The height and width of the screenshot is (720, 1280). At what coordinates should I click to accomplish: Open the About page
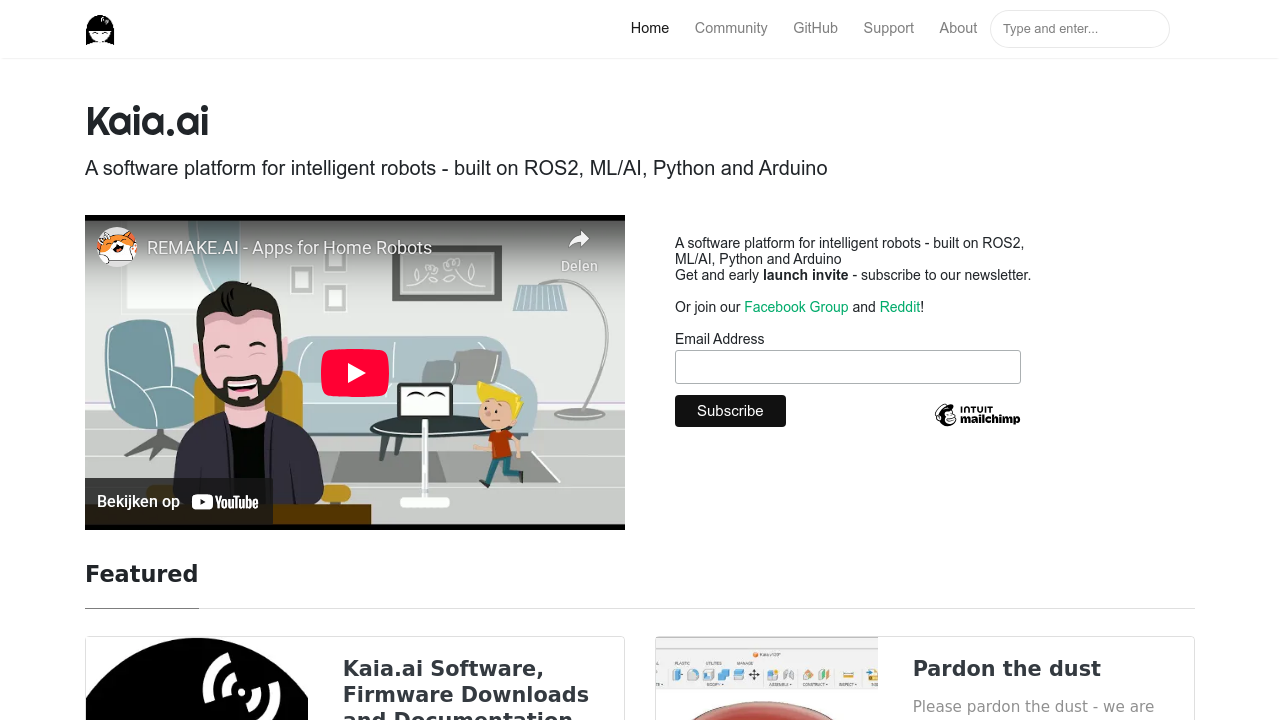point(957,28)
